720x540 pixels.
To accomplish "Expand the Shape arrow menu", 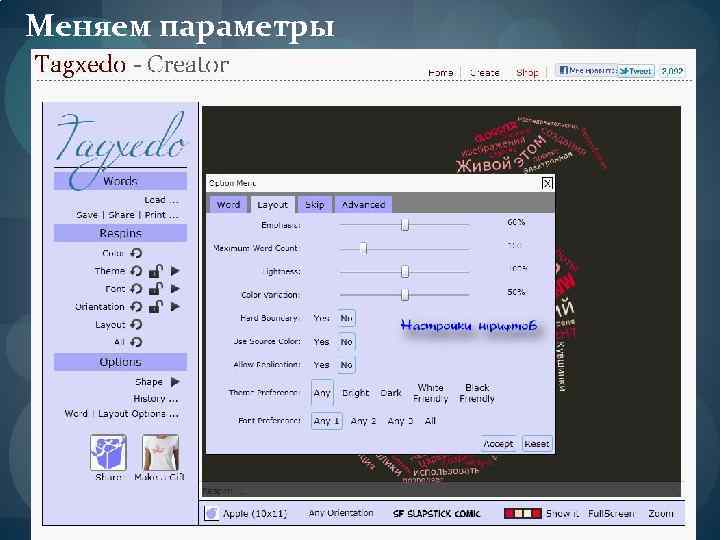I will tap(175, 382).
